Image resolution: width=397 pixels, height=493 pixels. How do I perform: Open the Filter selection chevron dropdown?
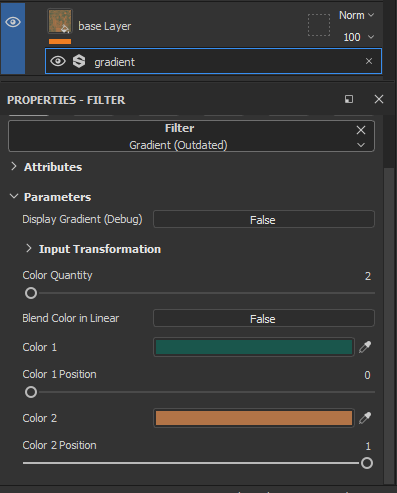click(x=361, y=145)
